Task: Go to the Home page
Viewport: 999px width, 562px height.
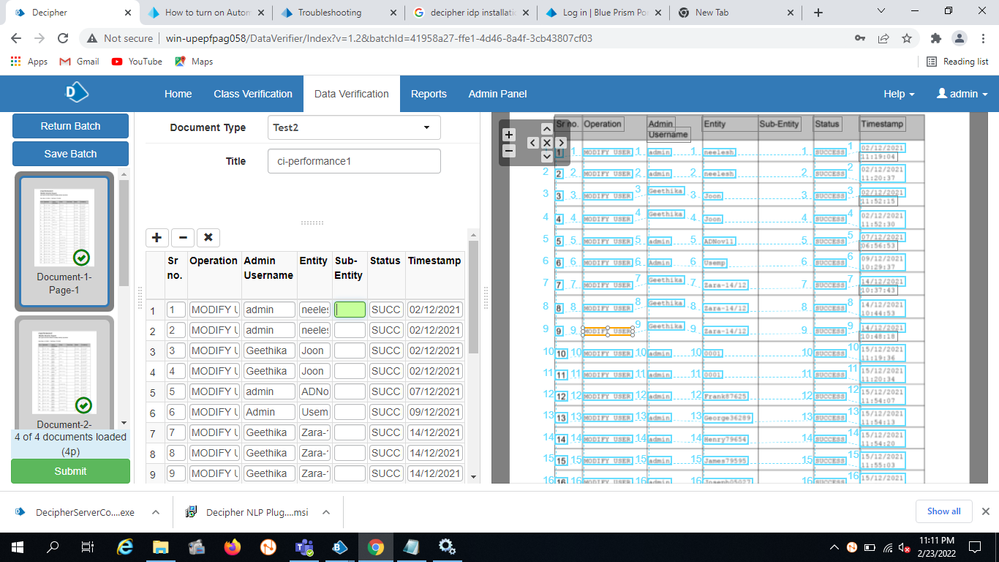Action: tap(178, 94)
